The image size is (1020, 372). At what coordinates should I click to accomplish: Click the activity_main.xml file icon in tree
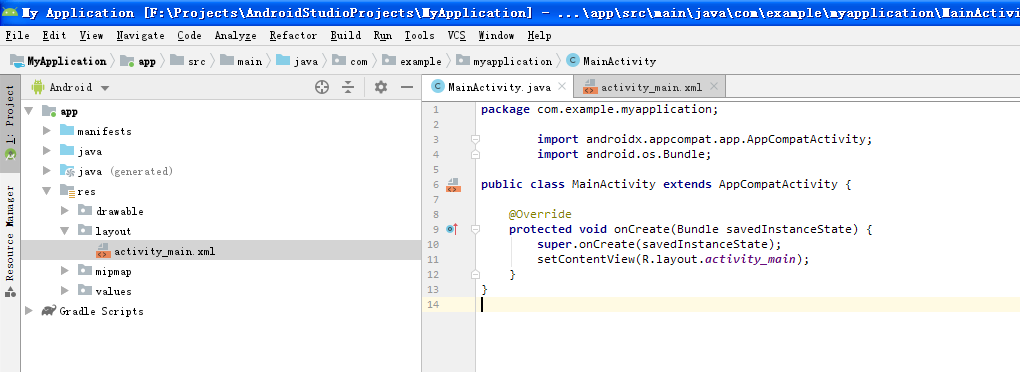[103, 251]
